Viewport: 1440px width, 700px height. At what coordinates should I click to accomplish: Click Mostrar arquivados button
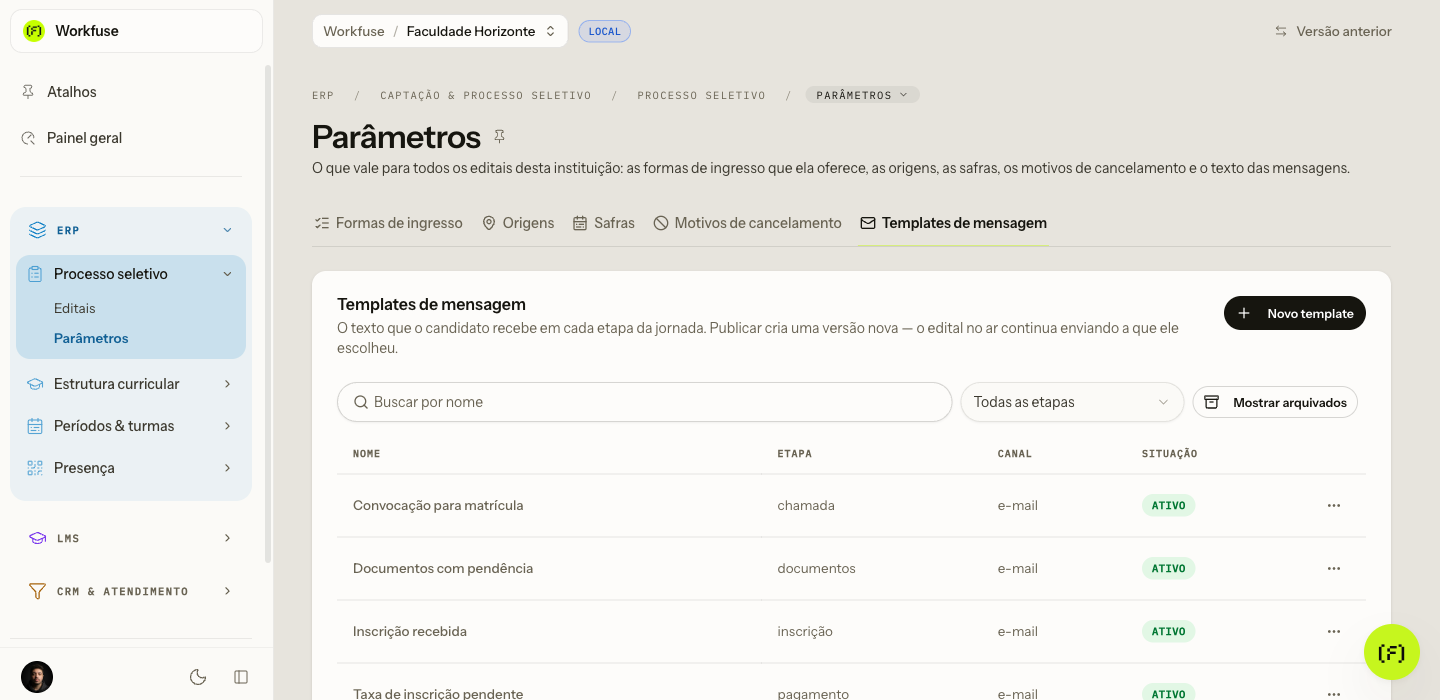click(1275, 402)
